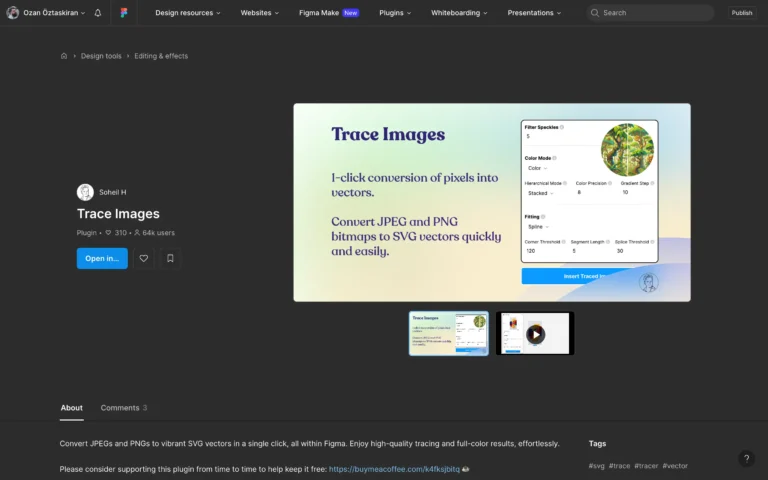Screen dimensions: 768x480
Task: Expand the Presentations menu
Action: point(534,13)
